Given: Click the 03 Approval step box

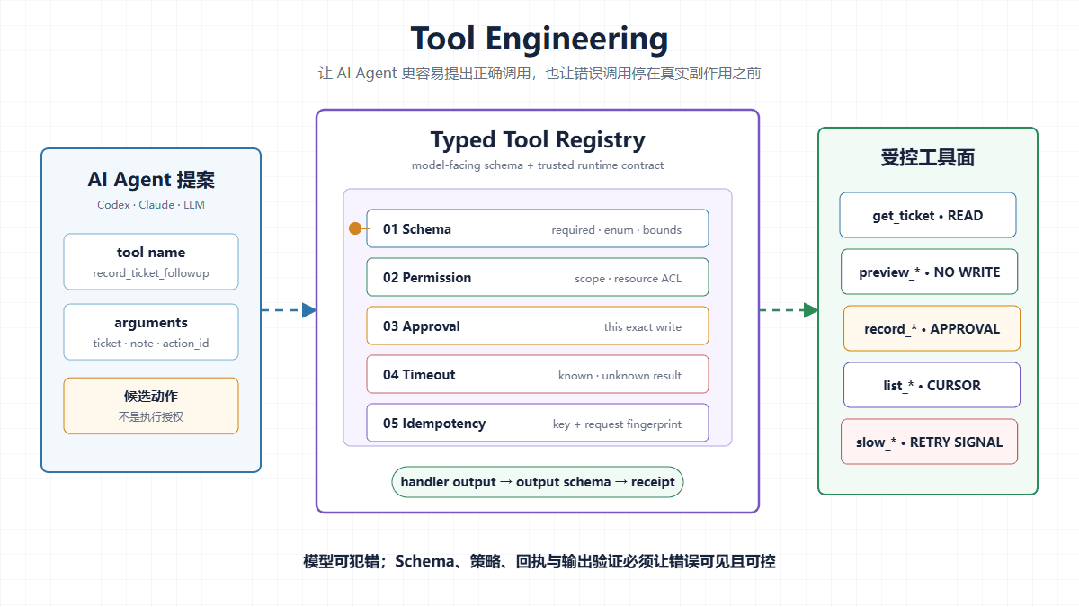Looking at the screenshot, I should click(x=537, y=326).
